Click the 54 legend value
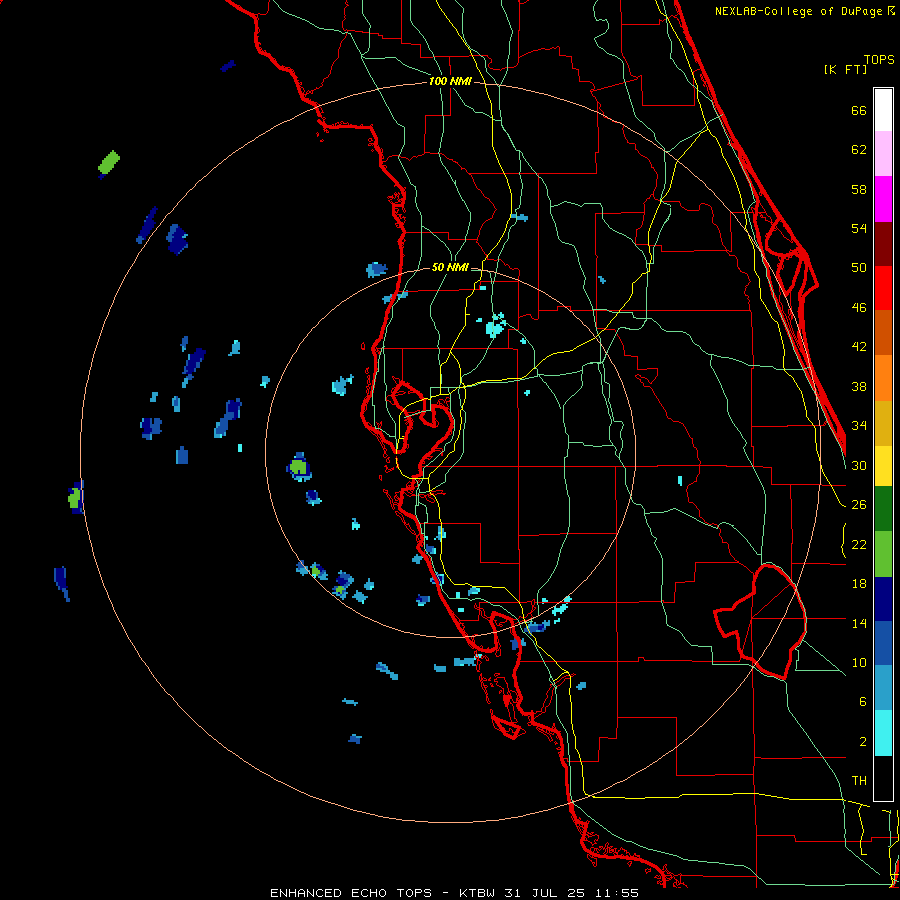The image size is (900, 900). point(859,228)
